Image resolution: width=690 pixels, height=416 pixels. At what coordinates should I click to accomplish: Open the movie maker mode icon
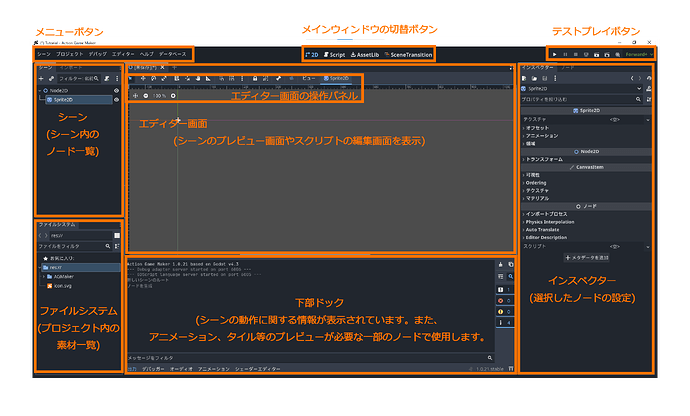pos(618,55)
